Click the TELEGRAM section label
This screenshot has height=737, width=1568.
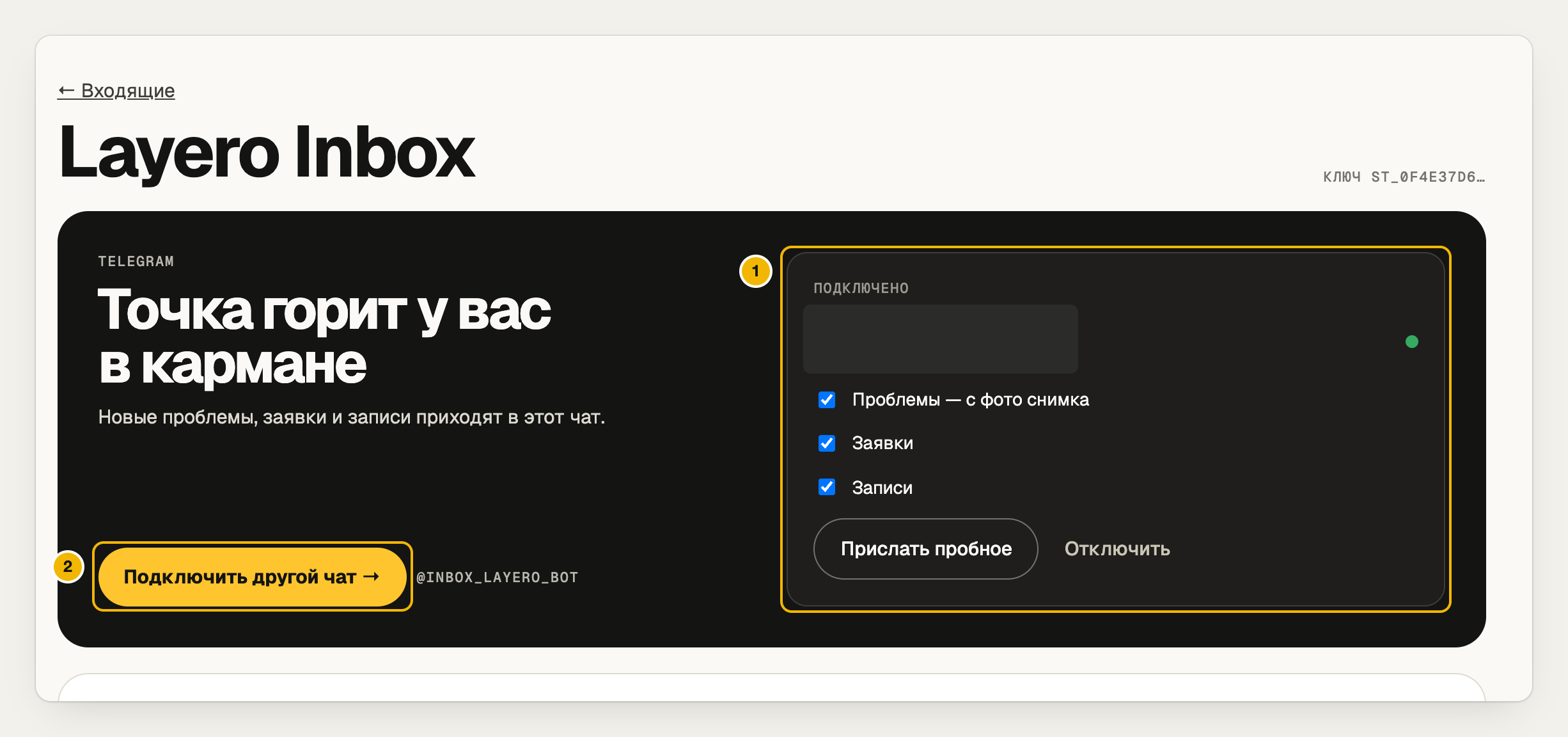point(136,262)
